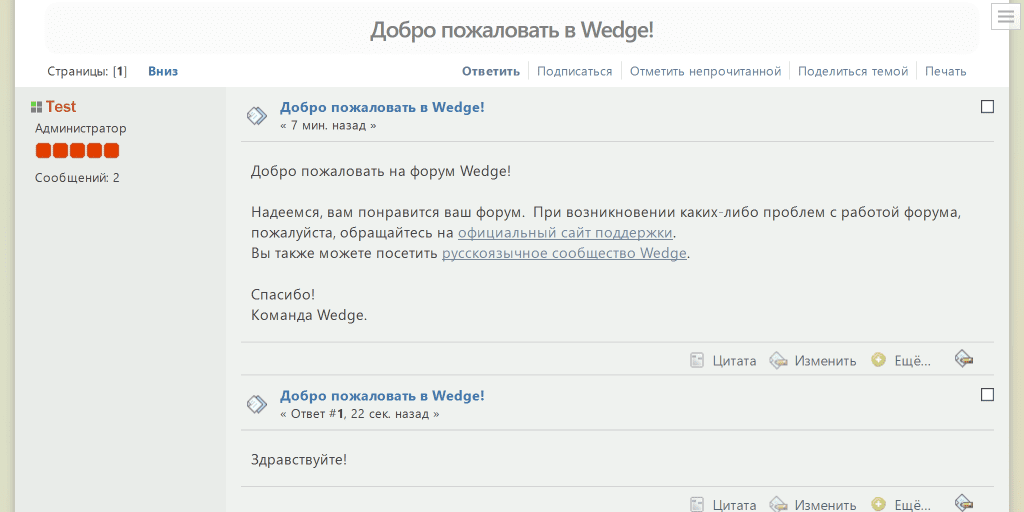The height and width of the screenshot is (512, 1024).
Task: Jump to bottom using the Вниз link
Action: (x=163, y=71)
